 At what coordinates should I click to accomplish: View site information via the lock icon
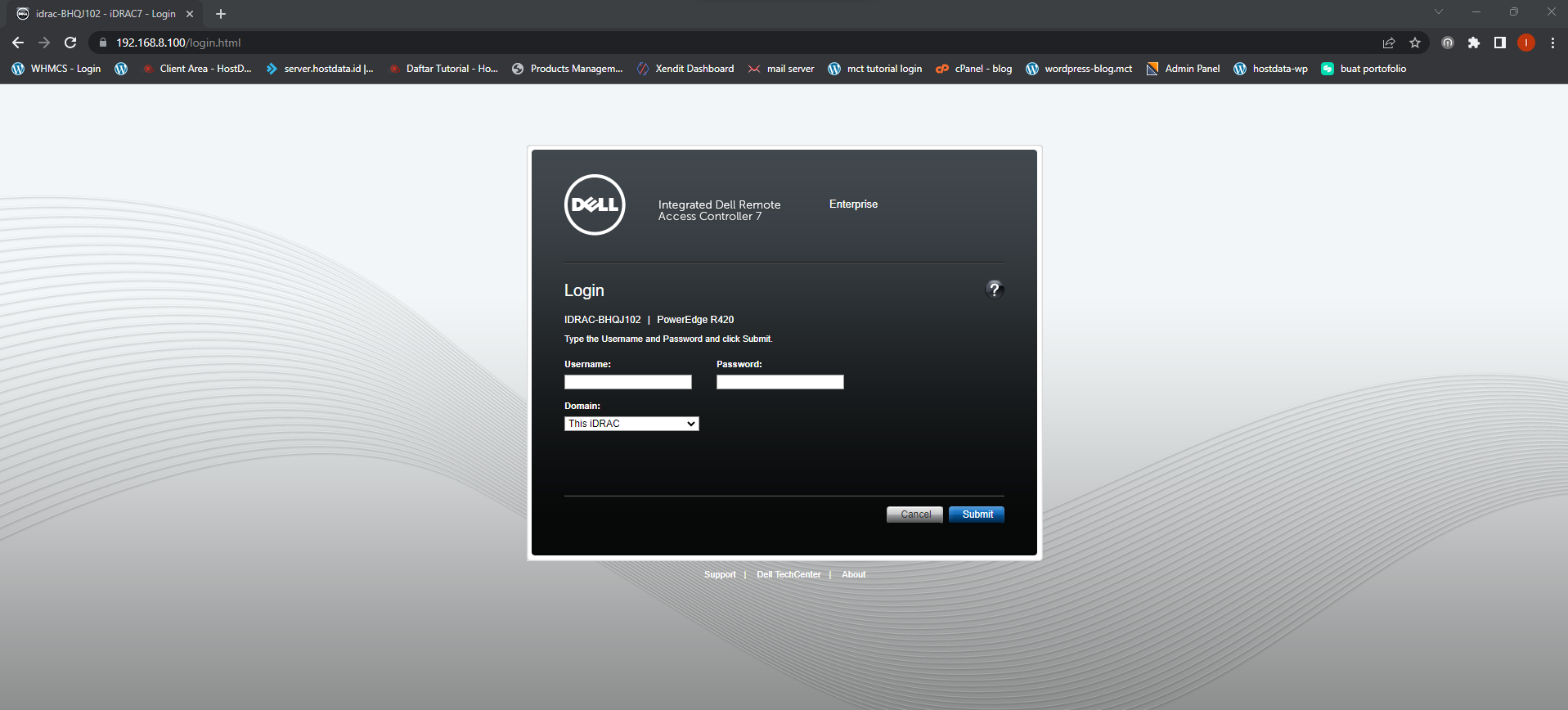click(x=103, y=43)
